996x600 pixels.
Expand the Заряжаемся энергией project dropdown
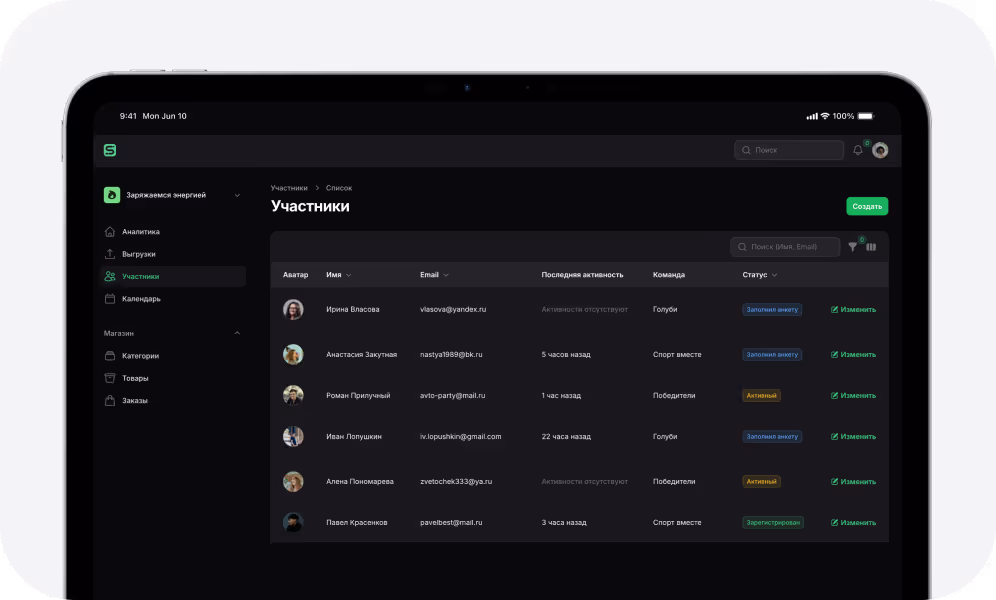pyautogui.click(x=237, y=195)
